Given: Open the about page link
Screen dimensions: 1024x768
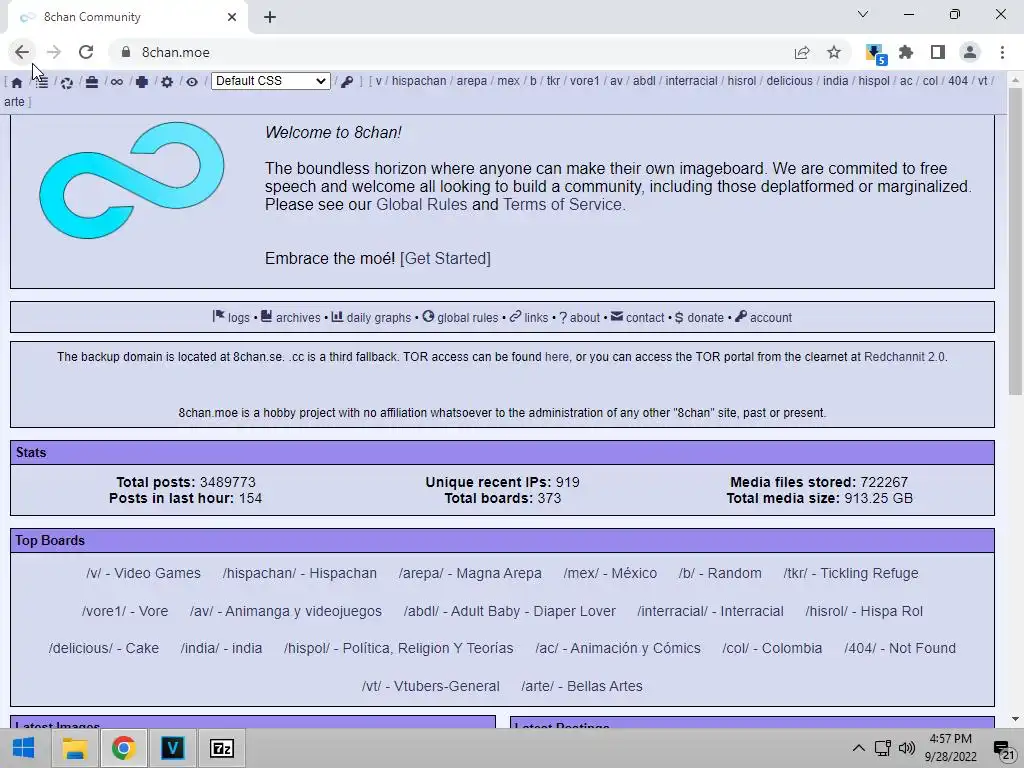Looking at the screenshot, I should point(579,317).
